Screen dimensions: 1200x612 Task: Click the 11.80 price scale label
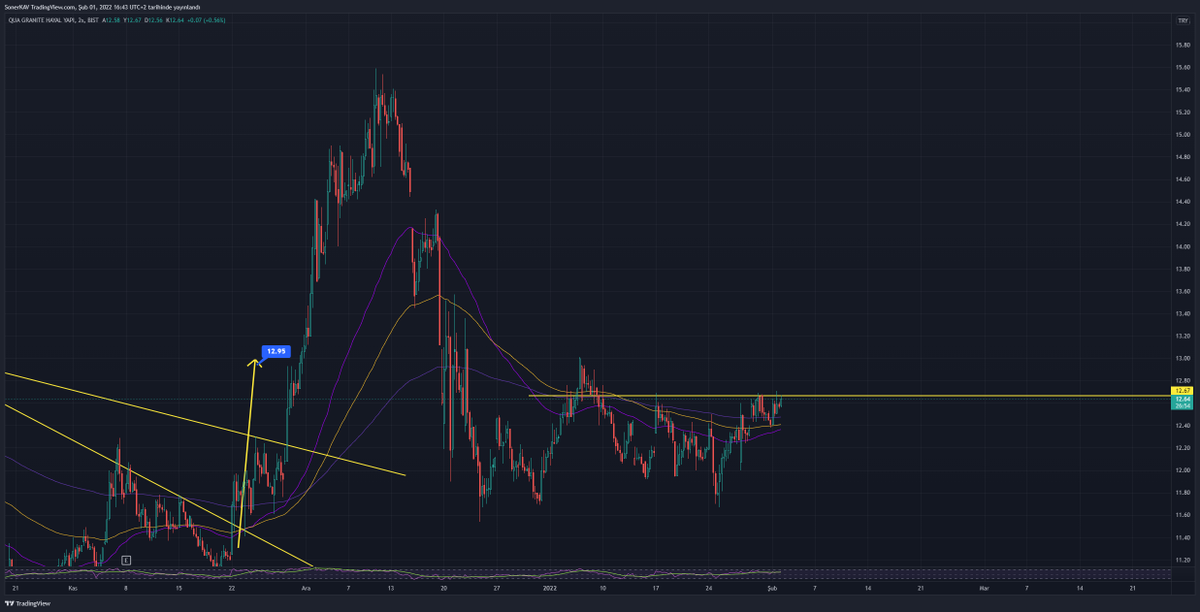(1182, 493)
